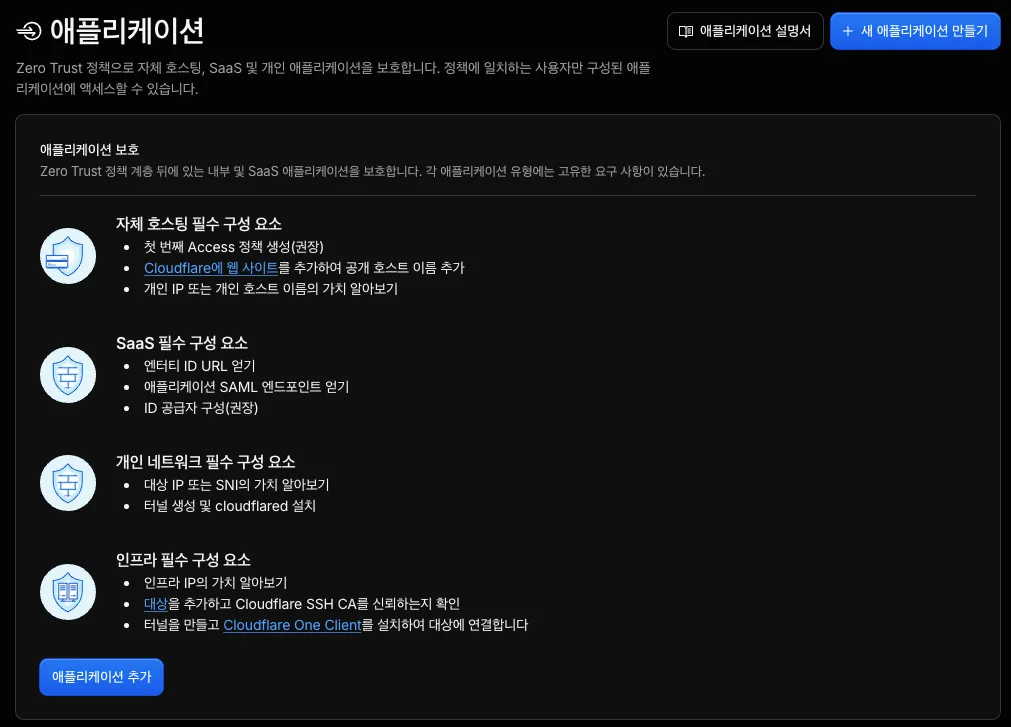Click 첫 번째 Access 정책 생성(권장) item
Image resolution: width=1011 pixels, height=727 pixels.
click(233, 247)
